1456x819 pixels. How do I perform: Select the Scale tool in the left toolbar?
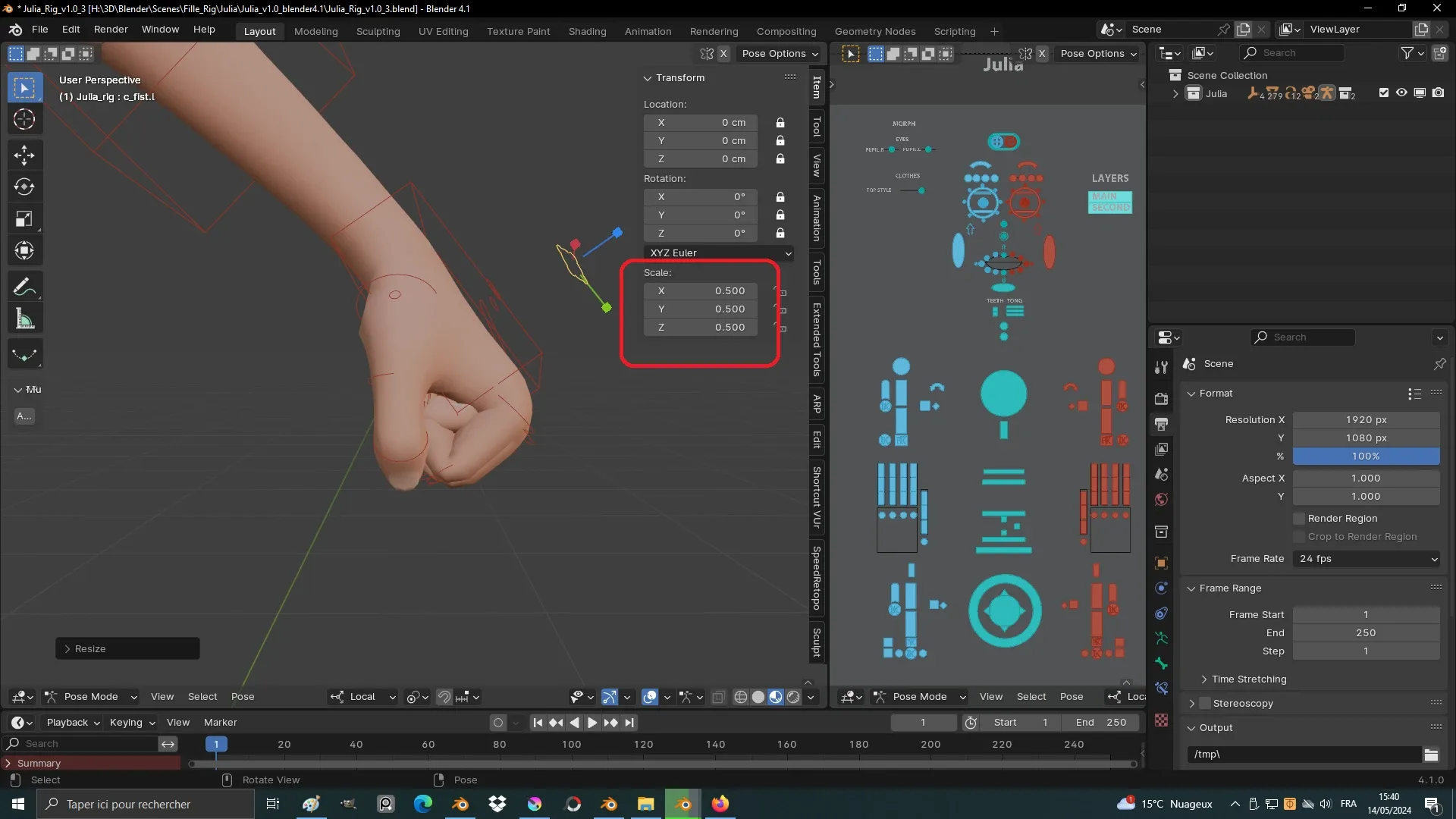(x=24, y=219)
